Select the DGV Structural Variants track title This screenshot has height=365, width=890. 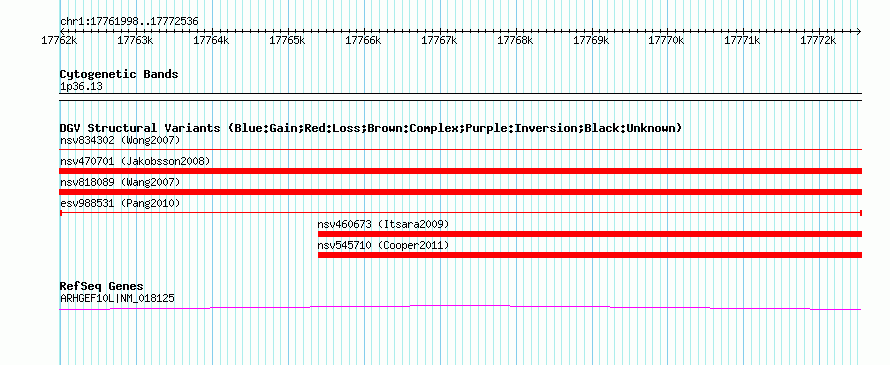click(x=371, y=128)
